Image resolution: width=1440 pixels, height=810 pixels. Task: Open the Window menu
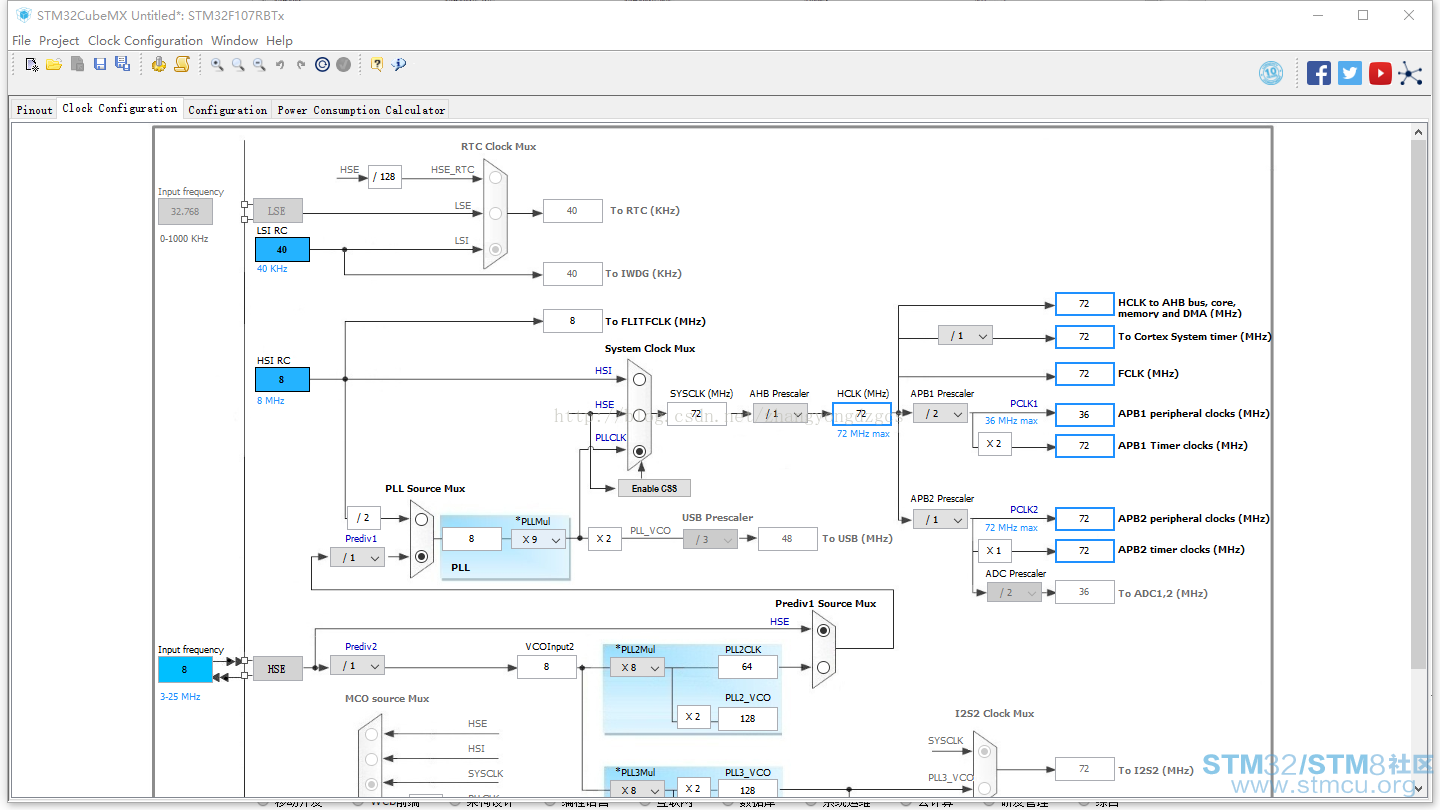pos(234,41)
